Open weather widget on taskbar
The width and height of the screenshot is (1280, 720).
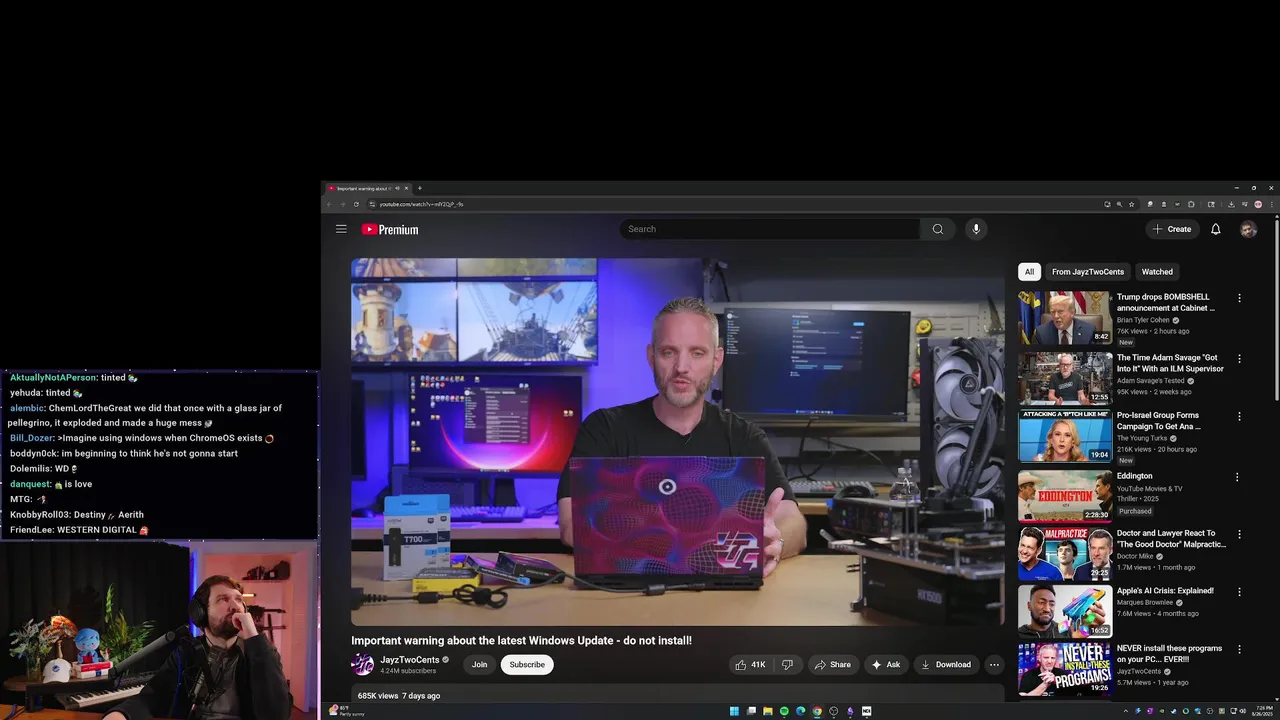(345, 711)
